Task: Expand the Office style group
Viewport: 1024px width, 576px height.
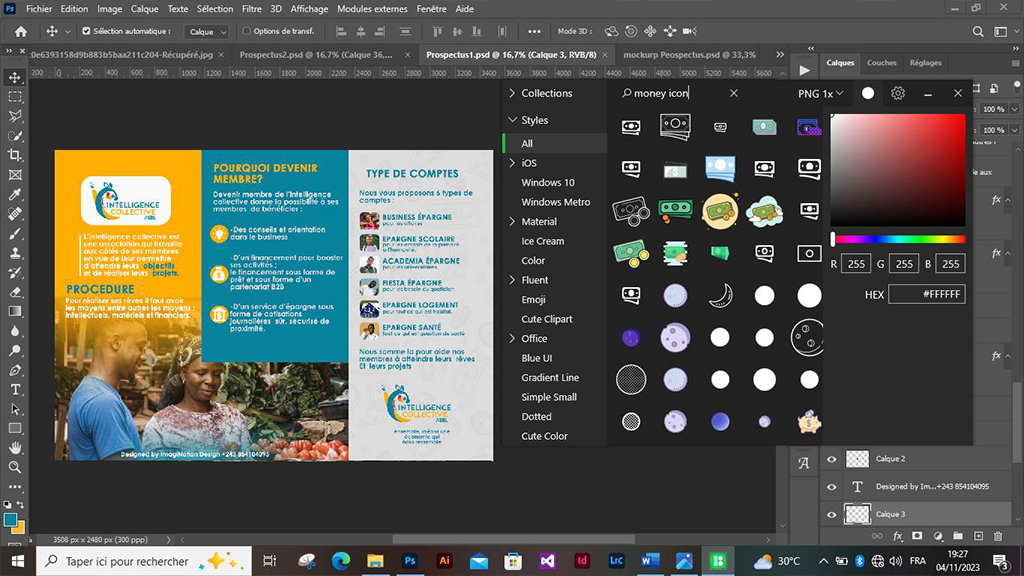Action: (513, 338)
